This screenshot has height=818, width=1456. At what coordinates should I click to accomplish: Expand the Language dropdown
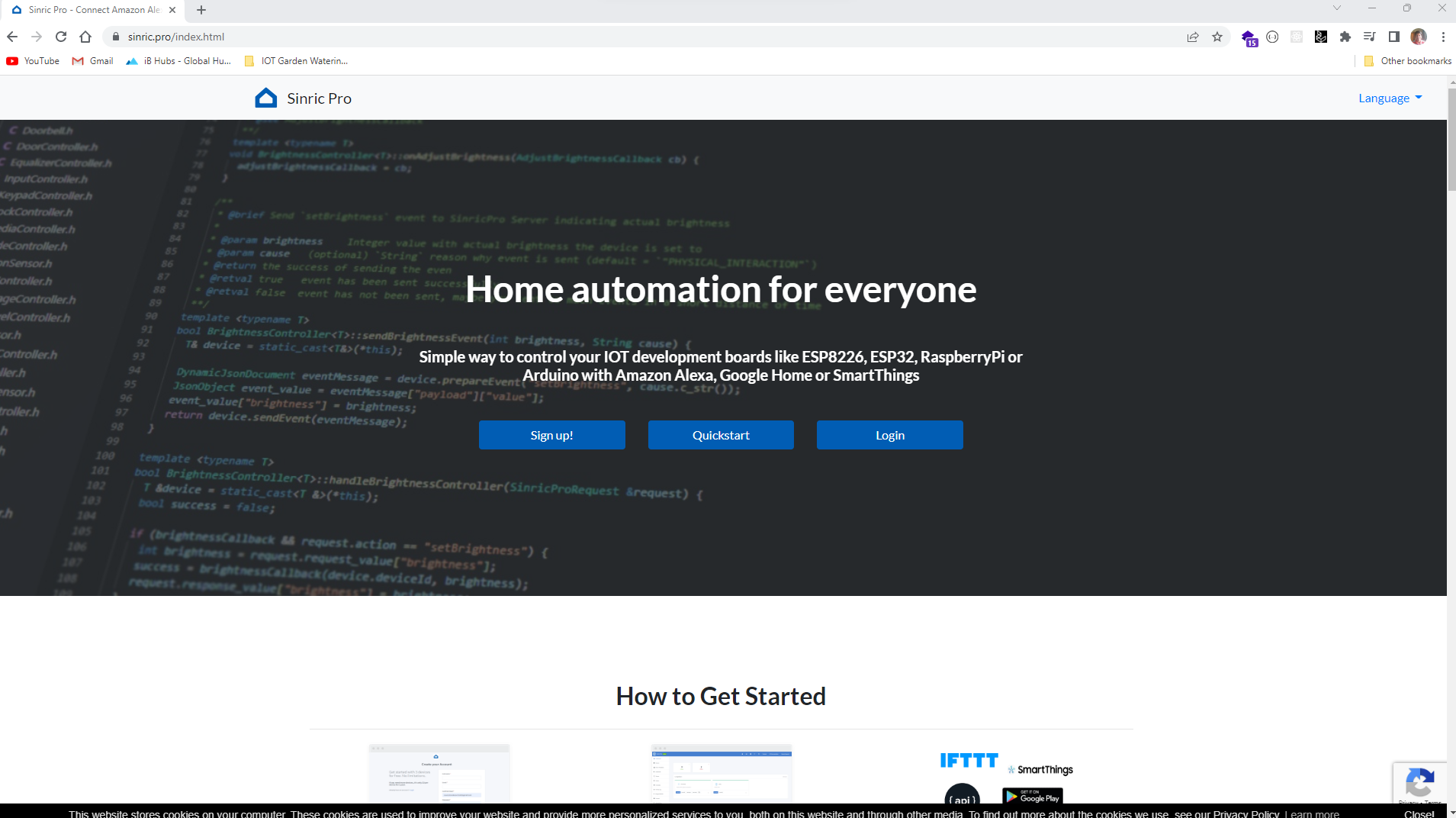tap(1390, 98)
